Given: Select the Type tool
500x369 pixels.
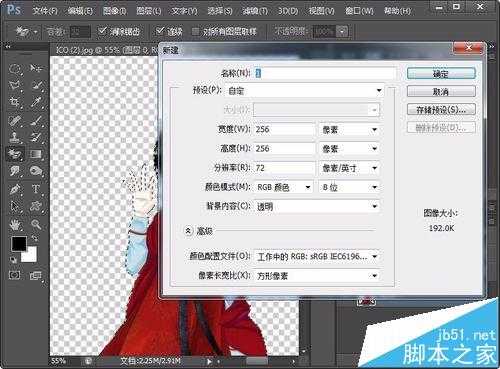Looking at the screenshot, I should coord(36,189).
